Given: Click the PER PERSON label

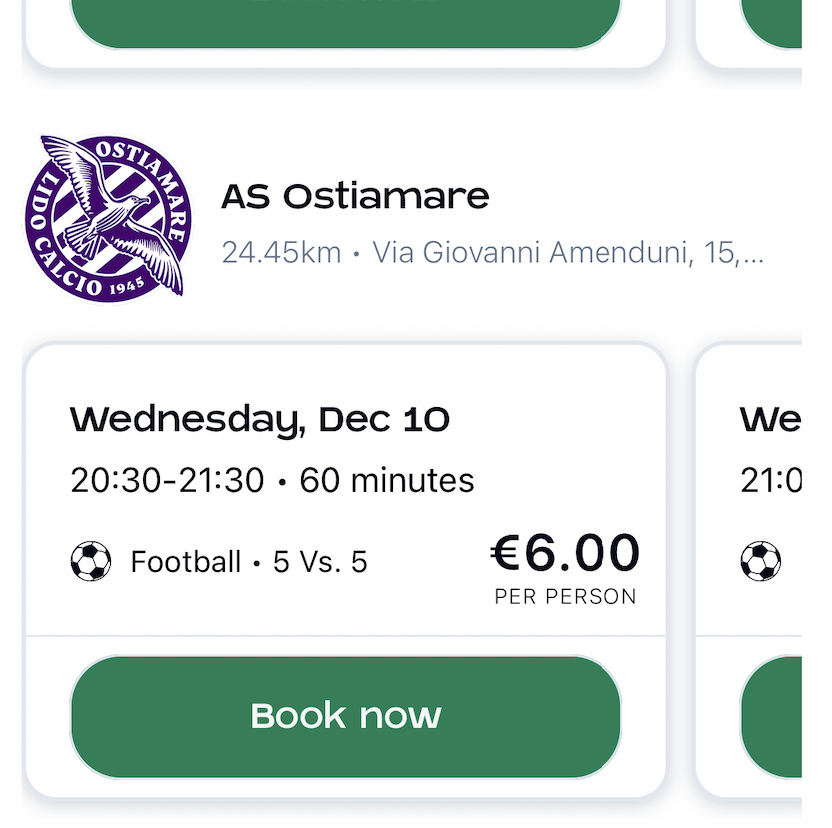Looking at the screenshot, I should click(x=565, y=597).
